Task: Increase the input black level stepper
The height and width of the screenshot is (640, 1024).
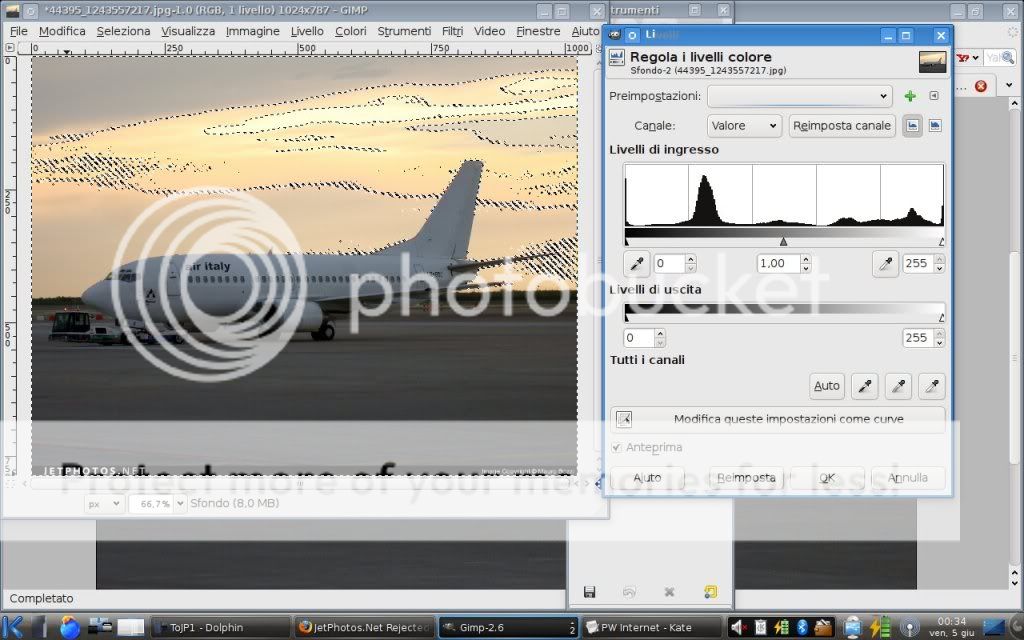Action: click(x=691, y=259)
